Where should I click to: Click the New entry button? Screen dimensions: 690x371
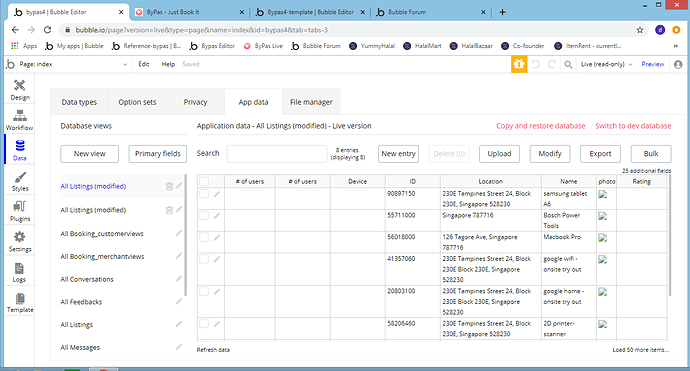point(398,154)
